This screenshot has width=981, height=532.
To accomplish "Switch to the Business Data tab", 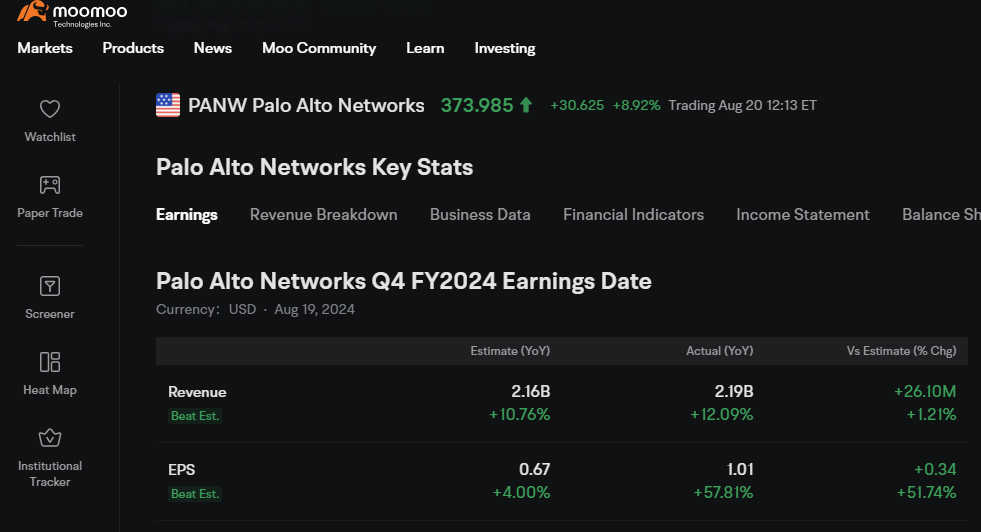I will (x=480, y=215).
